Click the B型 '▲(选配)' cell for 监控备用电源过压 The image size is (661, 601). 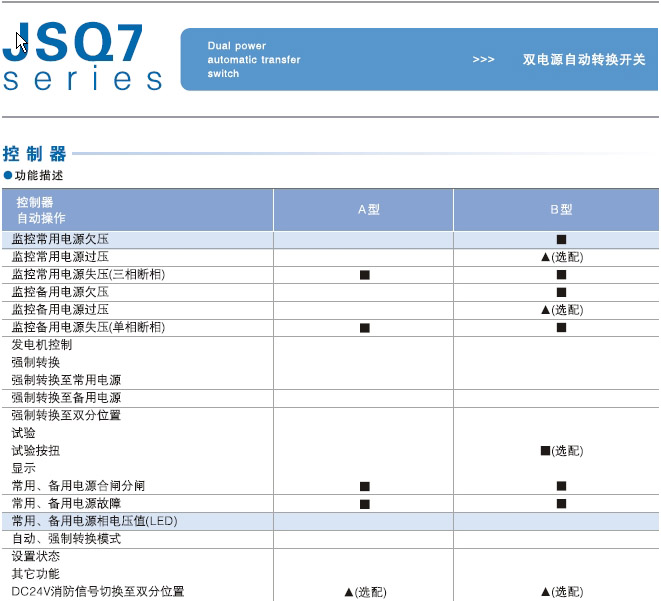click(562, 310)
